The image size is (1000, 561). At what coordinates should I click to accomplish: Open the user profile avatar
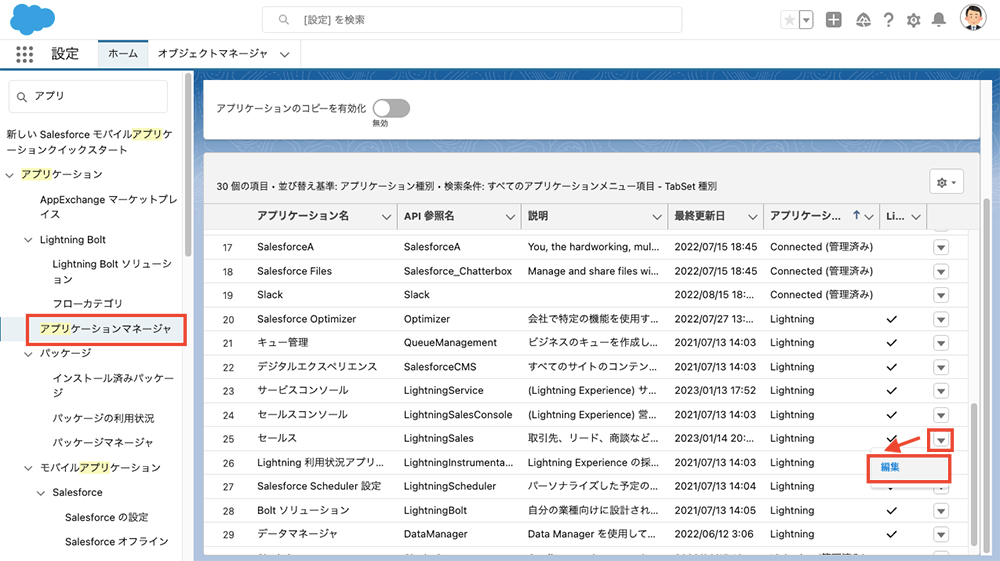(973, 18)
